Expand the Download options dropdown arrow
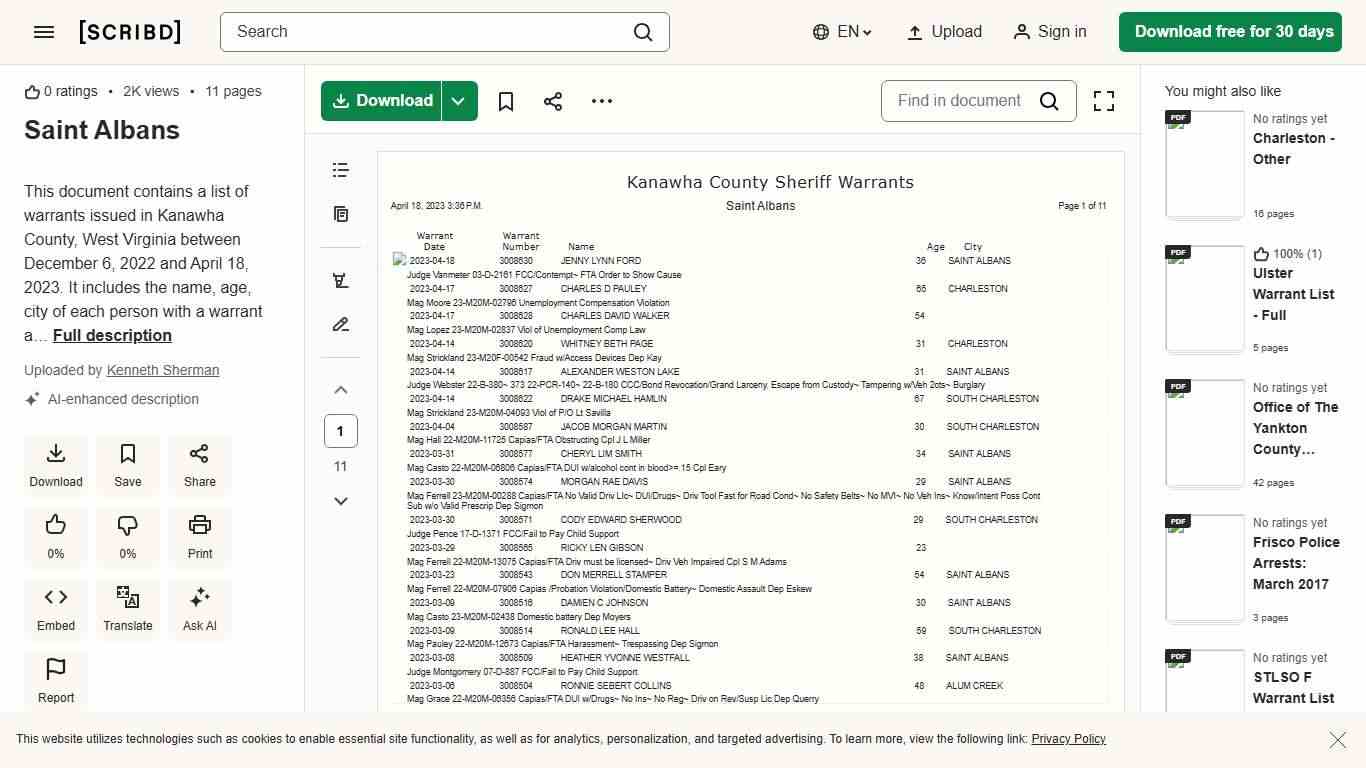The width and height of the screenshot is (1366, 768). pos(458,101)
